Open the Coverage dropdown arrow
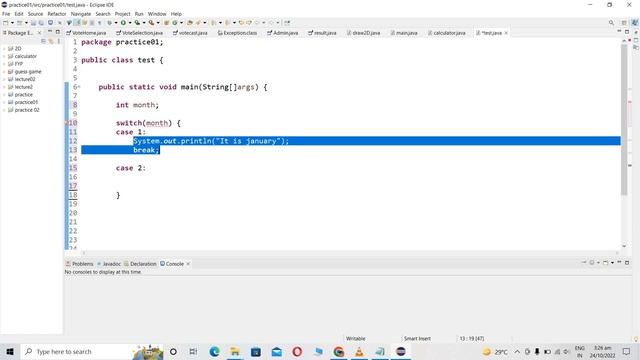 pos(144,22)
